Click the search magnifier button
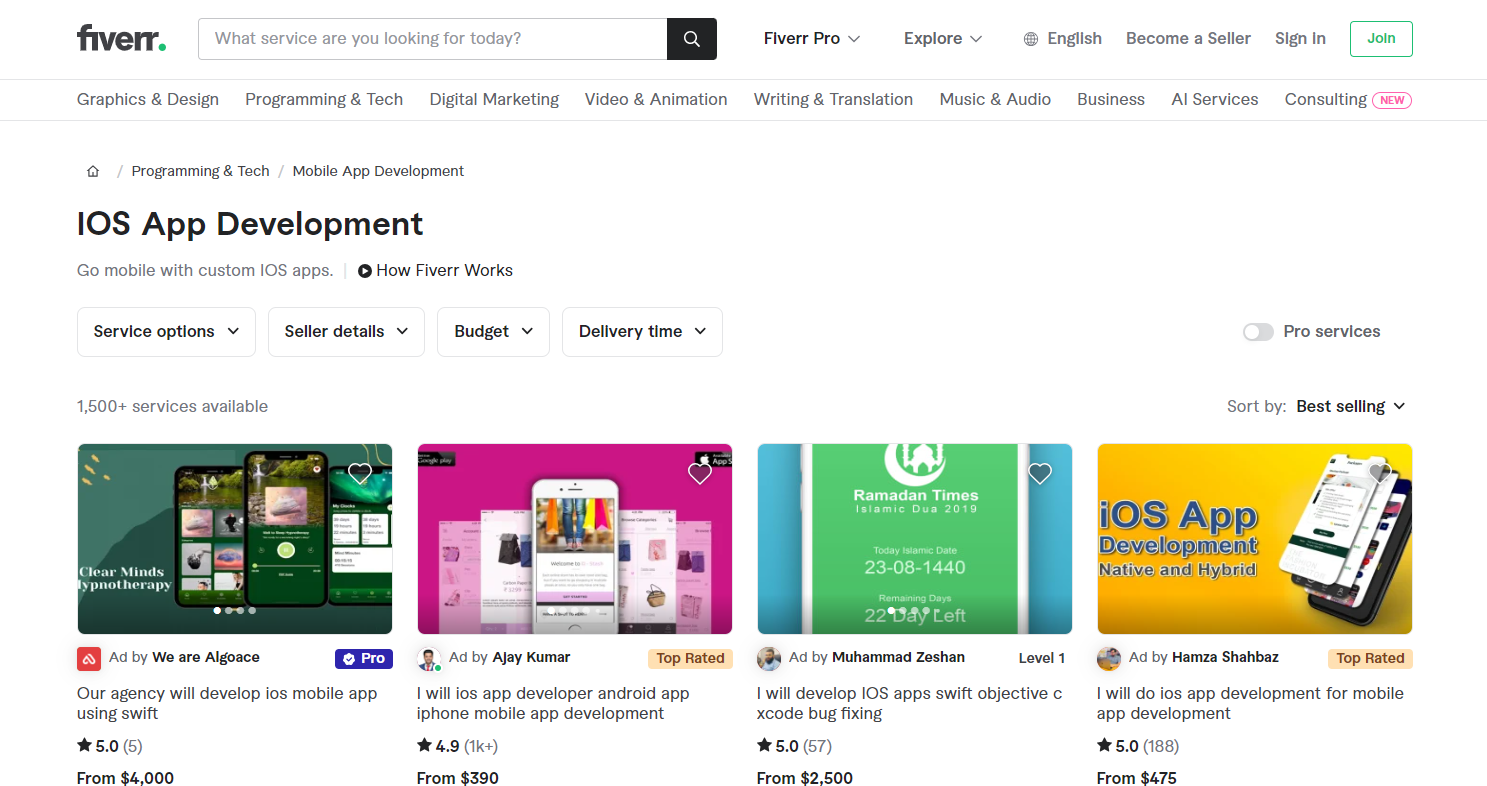1487x786 pixels. (x=692, y=39)
